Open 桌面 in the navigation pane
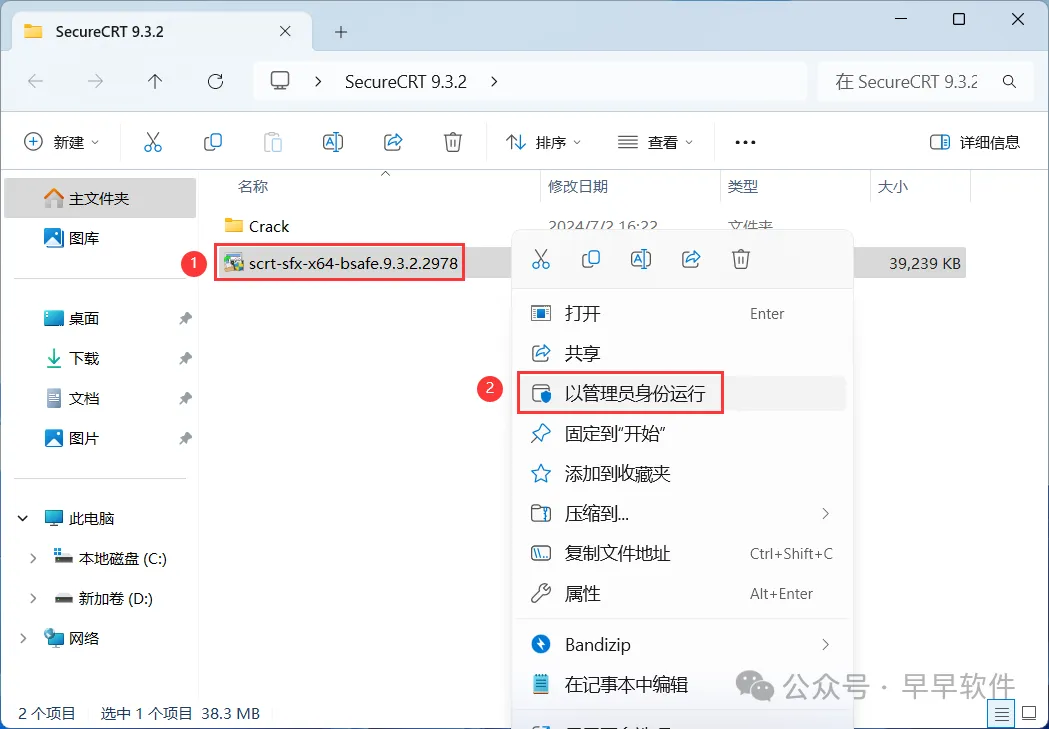This screenshot has width=1049, height=729. [x=100, y=318]
